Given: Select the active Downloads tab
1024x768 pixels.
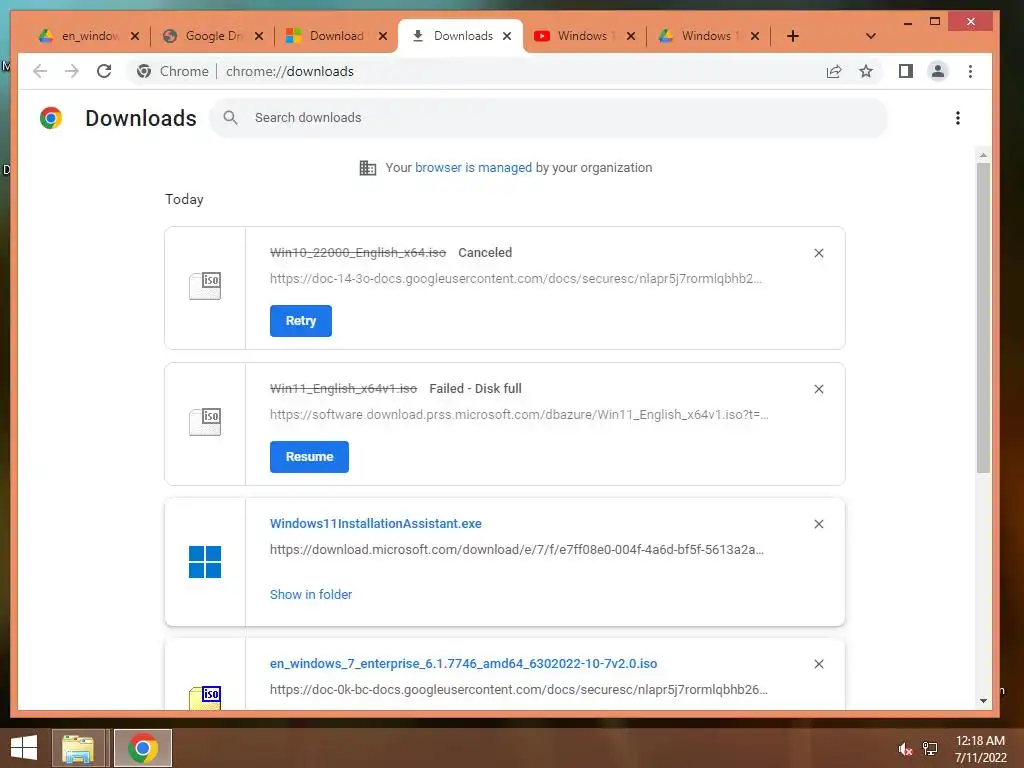Looking at the screenshot, I should click(460, 36).
